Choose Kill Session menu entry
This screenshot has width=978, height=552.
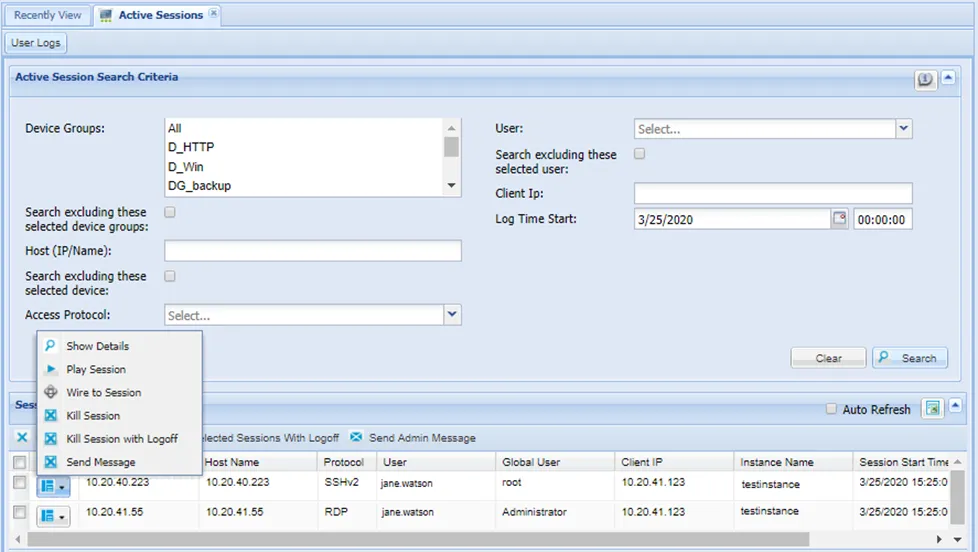[120, 415]
